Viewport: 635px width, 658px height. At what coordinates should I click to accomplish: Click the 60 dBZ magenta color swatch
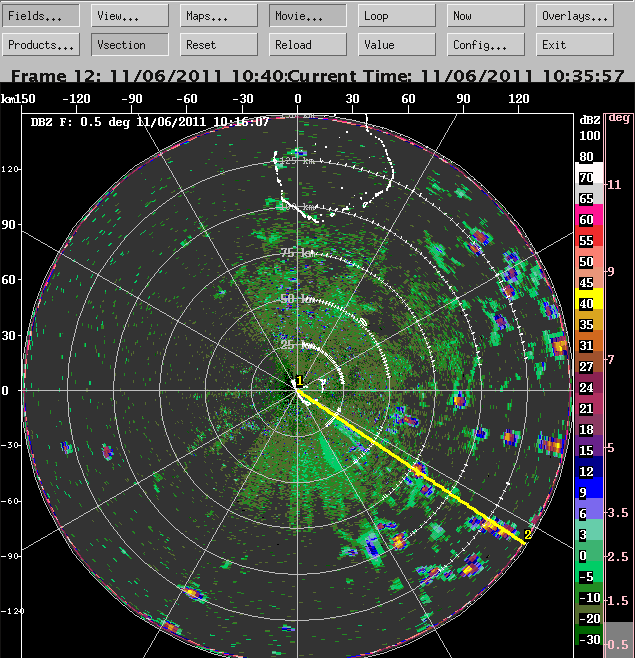[589, 215]
